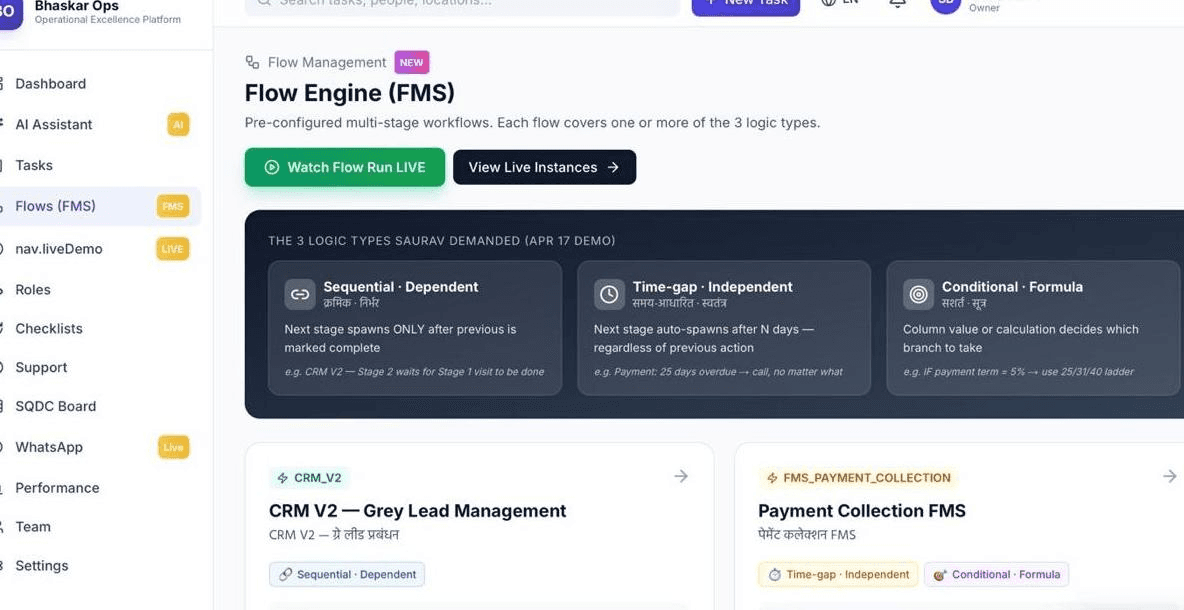Click the Live badge beside WhatsApp
Viewport: 1184px width, 610px height.
(x=173, y=447)
